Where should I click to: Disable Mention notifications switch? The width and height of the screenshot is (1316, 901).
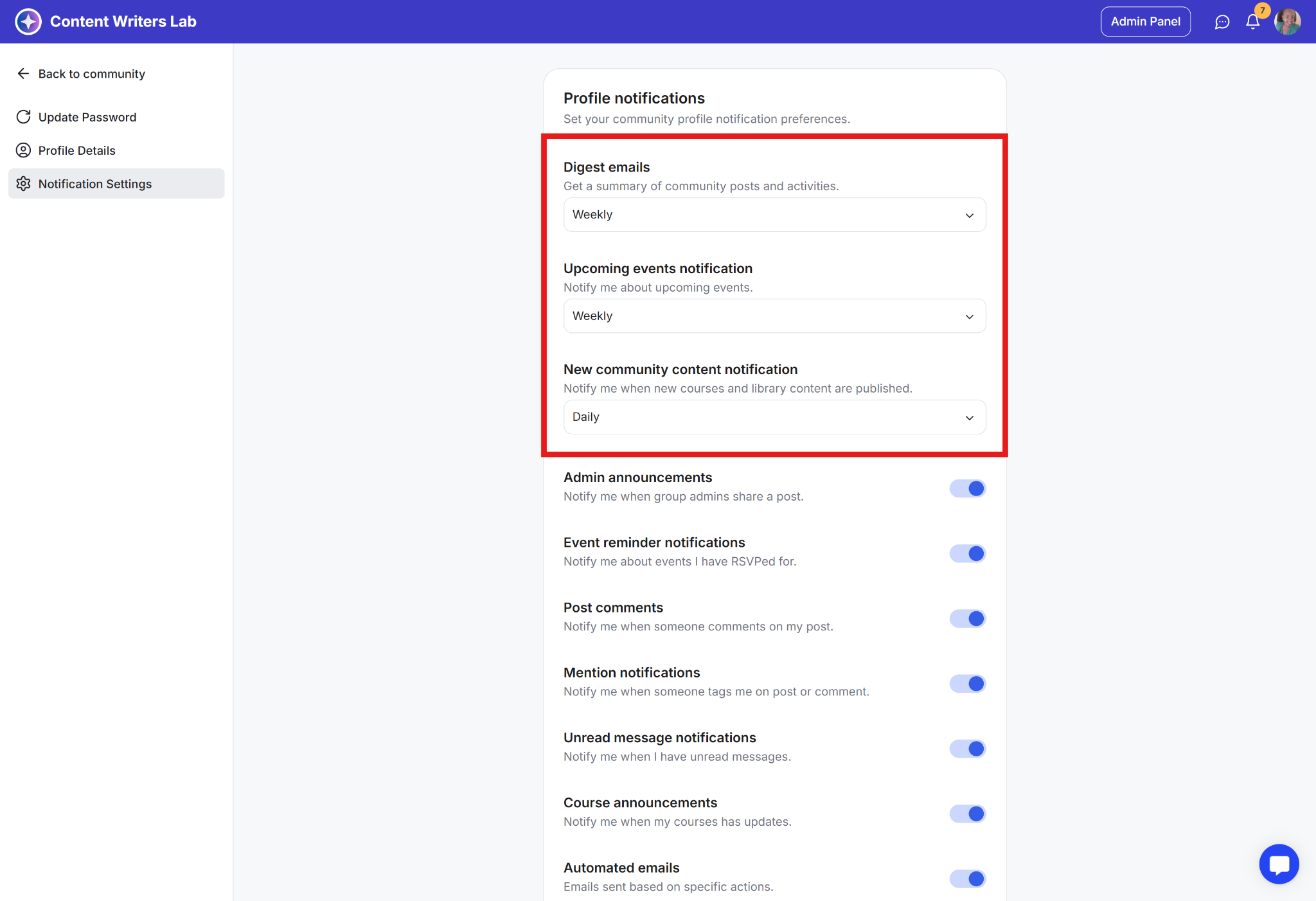[x=967, y=683]
